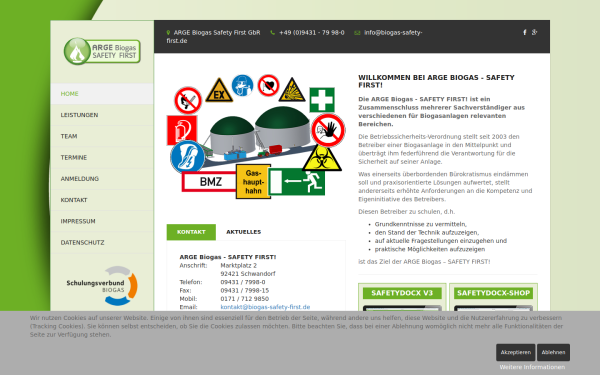The image size is (600, 375).
Task: Open the TERMINE menu item
Action: point(102,158)
